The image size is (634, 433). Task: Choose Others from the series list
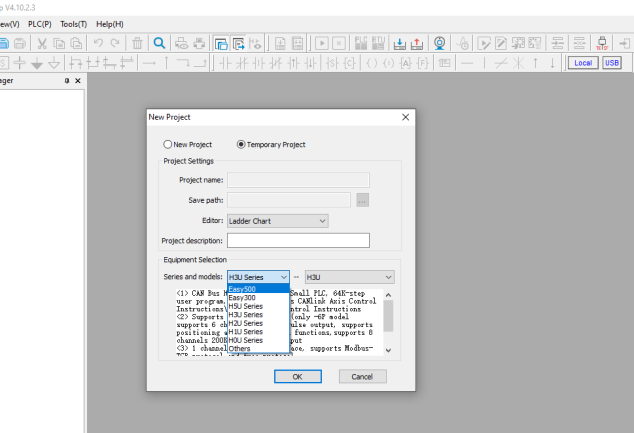pyautogui.click(x=258, y=349)
